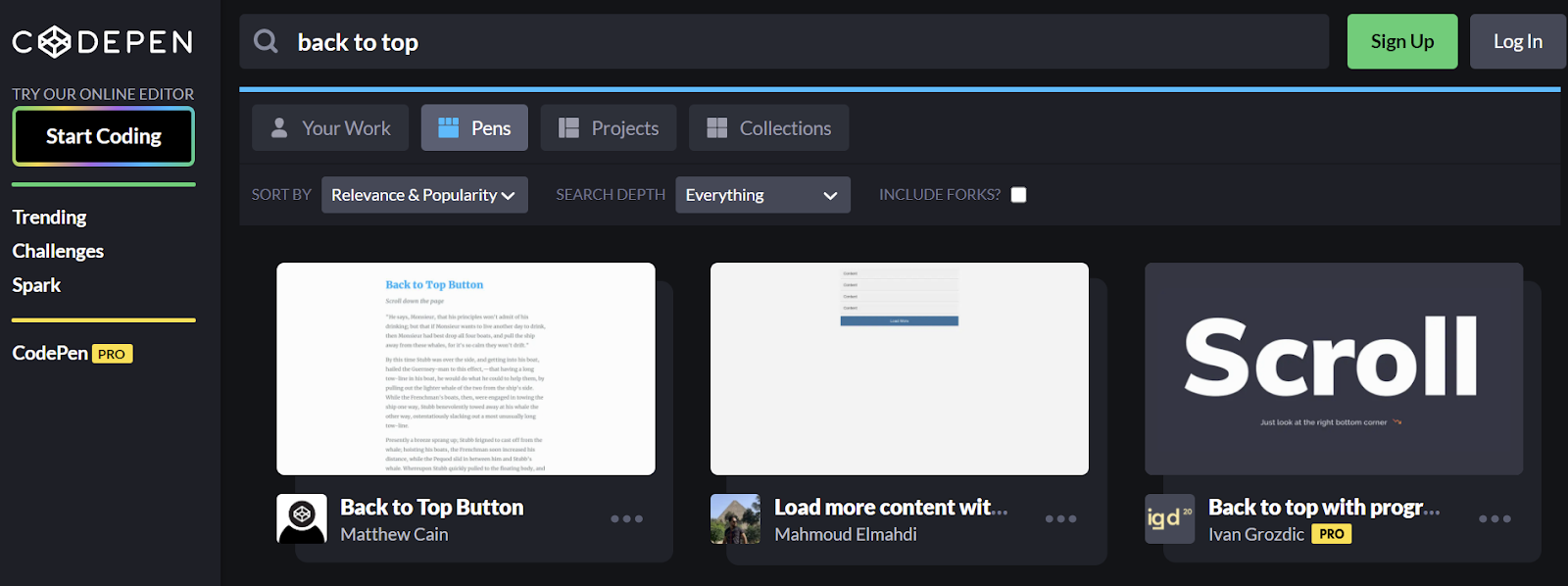Open the Search Depth Everything dropdown
Screen dimensions: 1568x586
click(x=762, y=195)
